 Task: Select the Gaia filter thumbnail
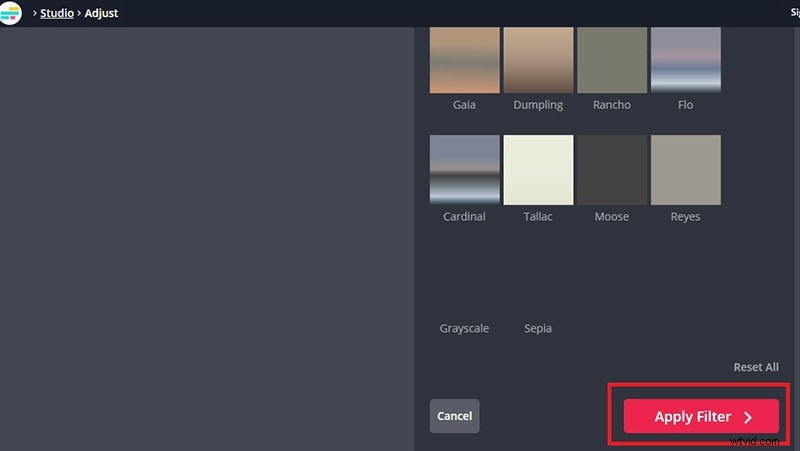click(x=464, y=60)
